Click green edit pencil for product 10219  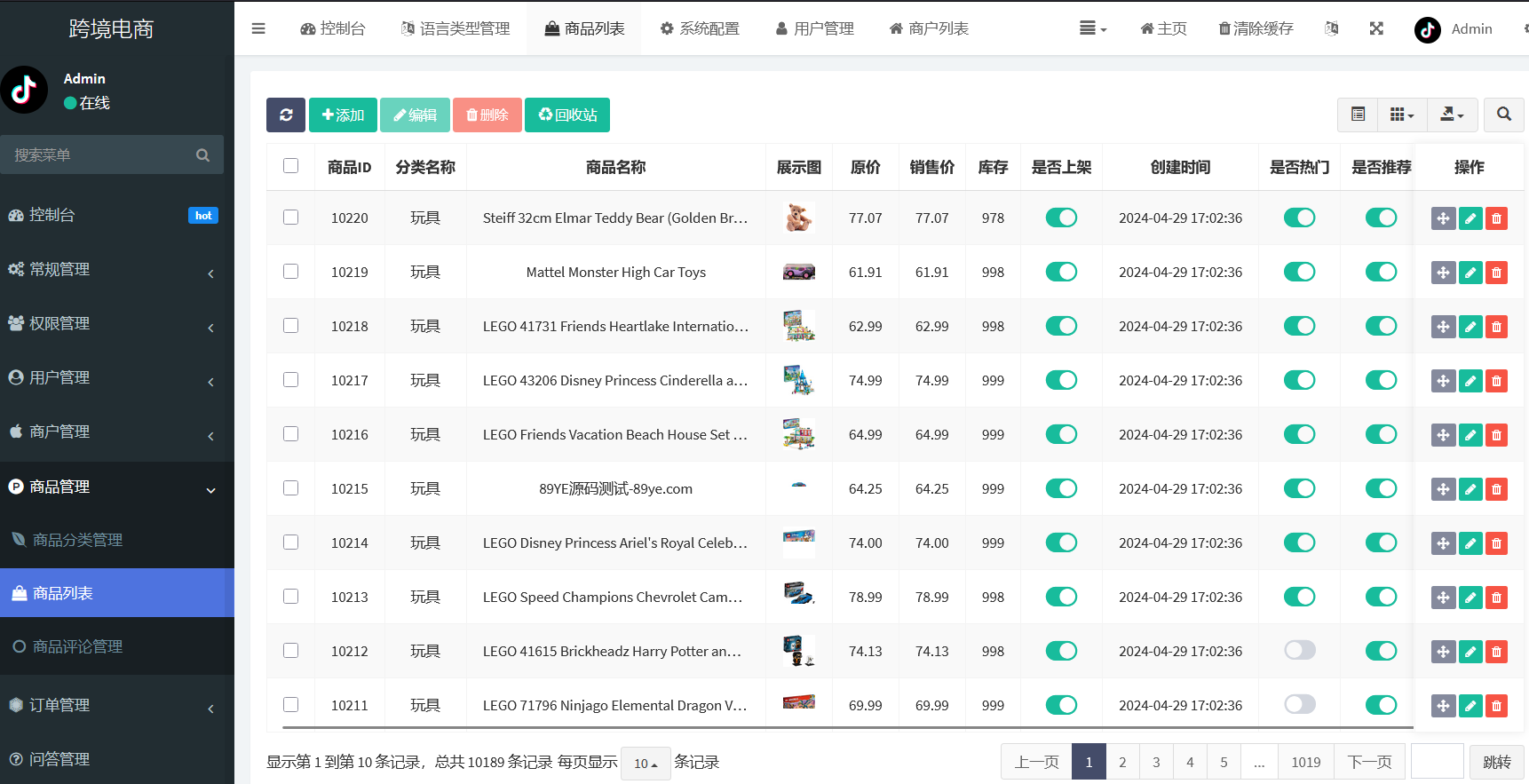click(1470, 273)
